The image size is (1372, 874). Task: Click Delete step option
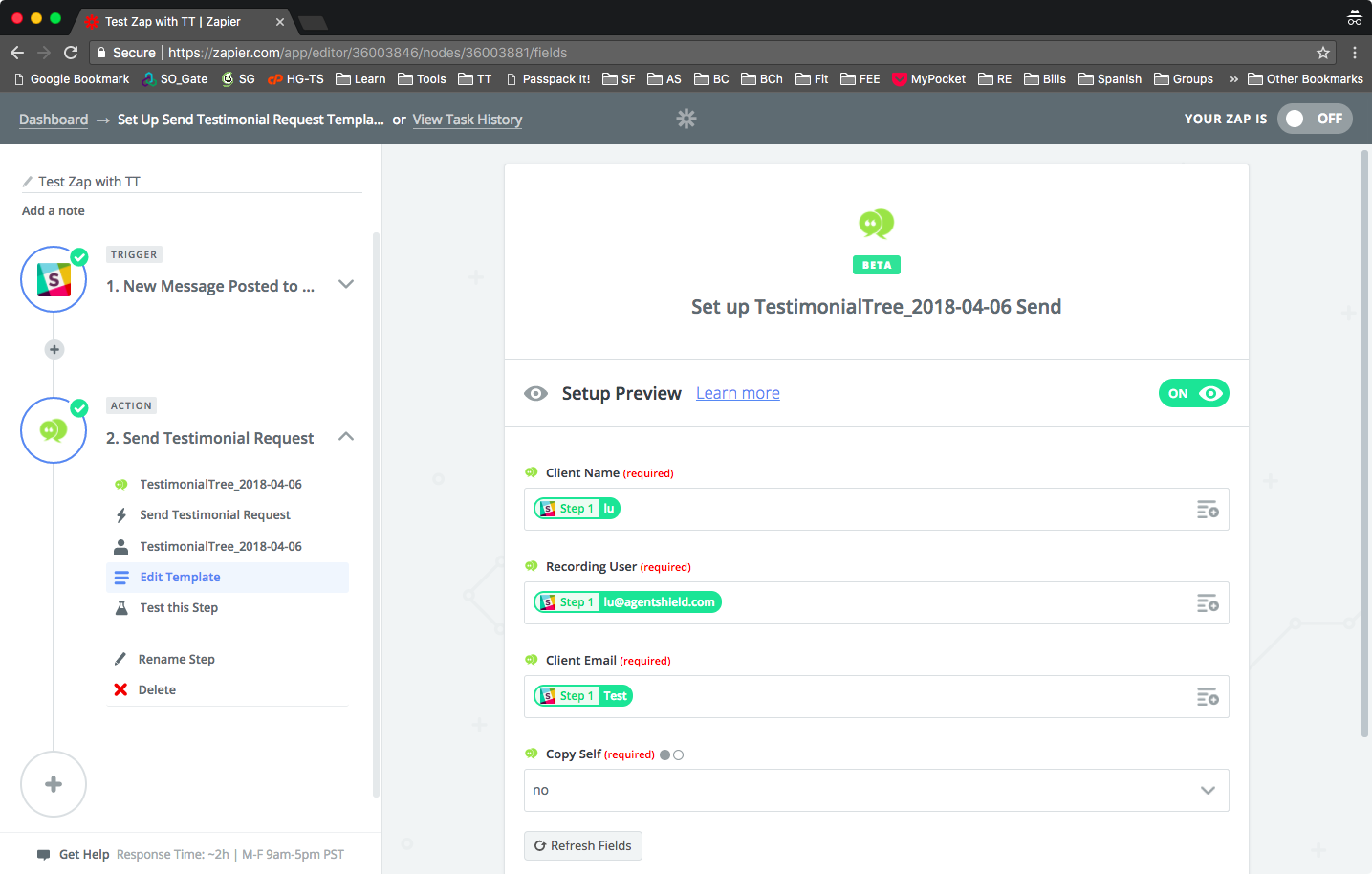click(x=157, y=690)
